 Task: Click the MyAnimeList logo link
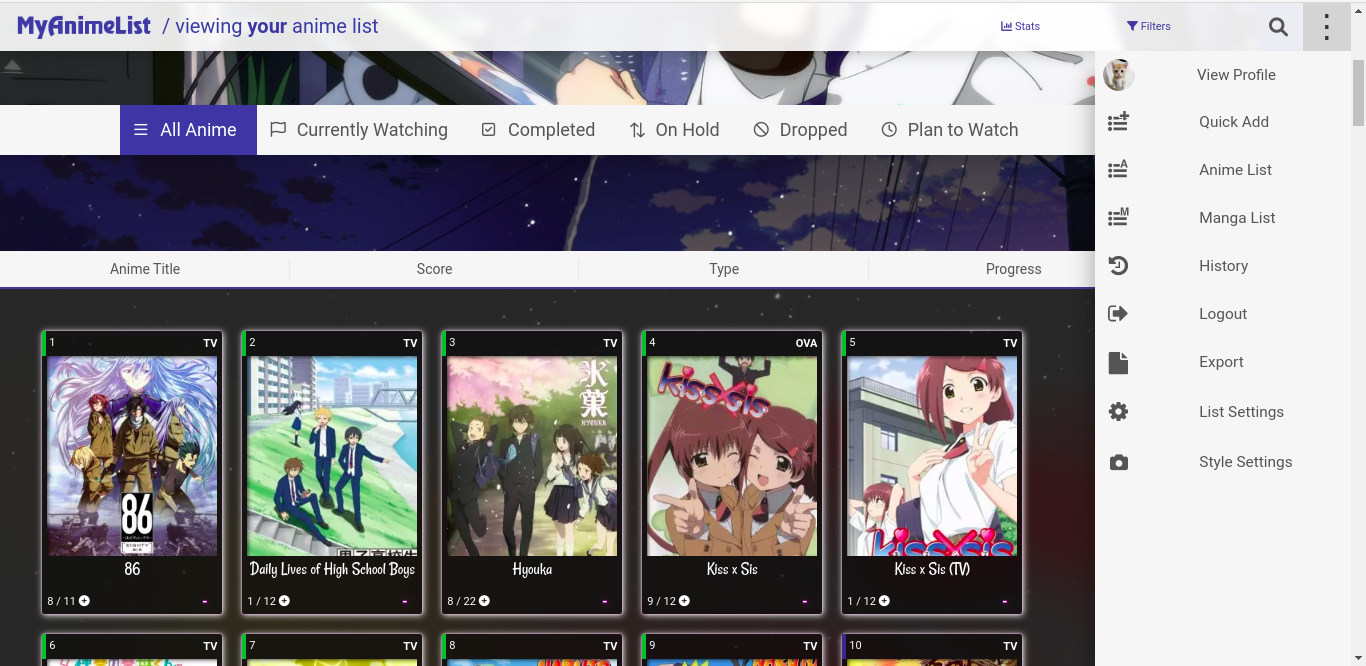point(84,26)
